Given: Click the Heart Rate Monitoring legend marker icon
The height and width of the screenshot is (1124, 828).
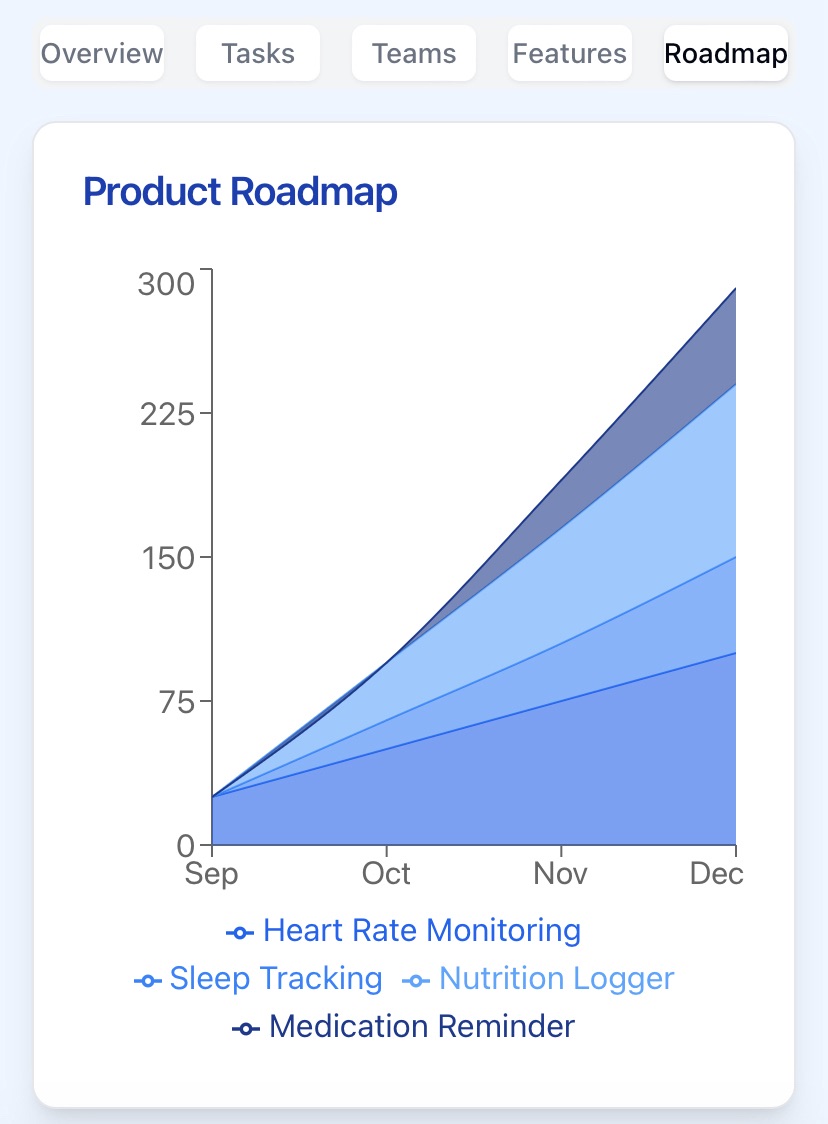Looking at the screenshot, I should tap(240, 932).
